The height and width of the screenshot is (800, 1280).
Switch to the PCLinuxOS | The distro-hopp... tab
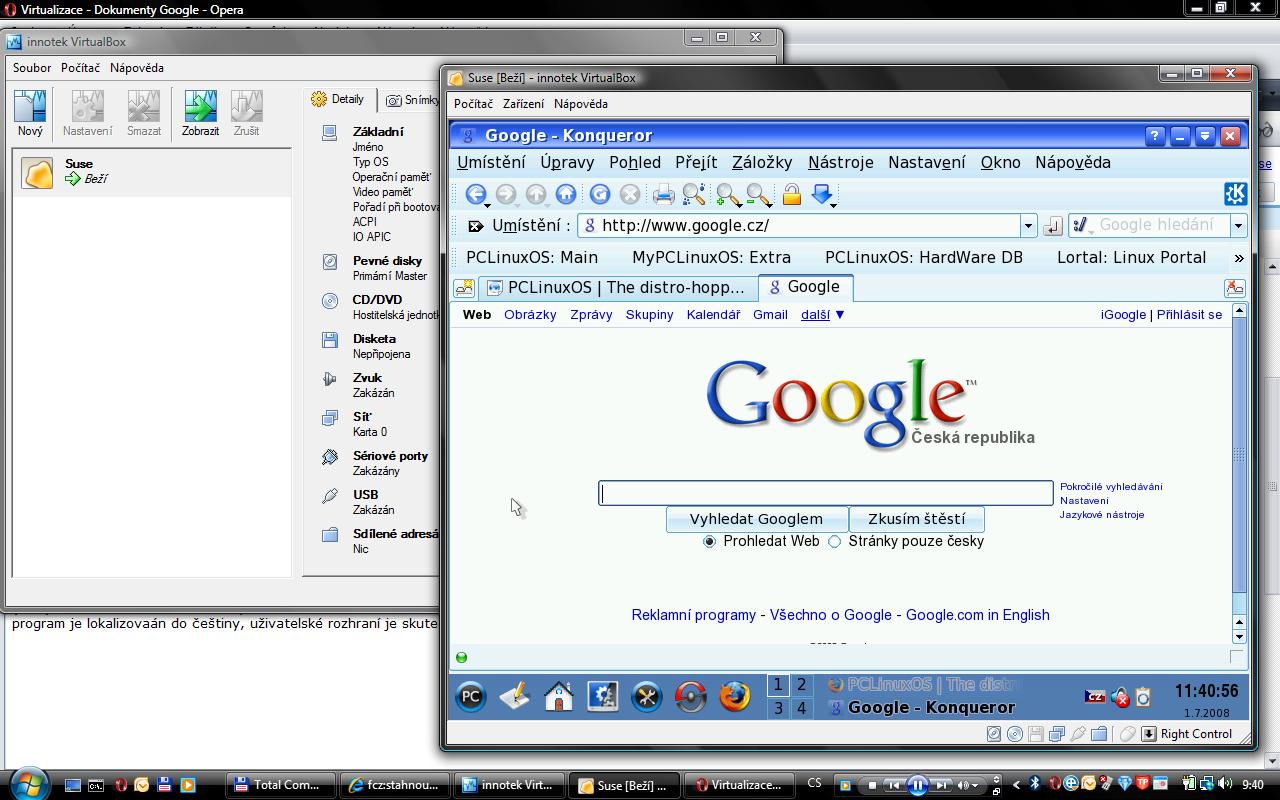[617, 288]
